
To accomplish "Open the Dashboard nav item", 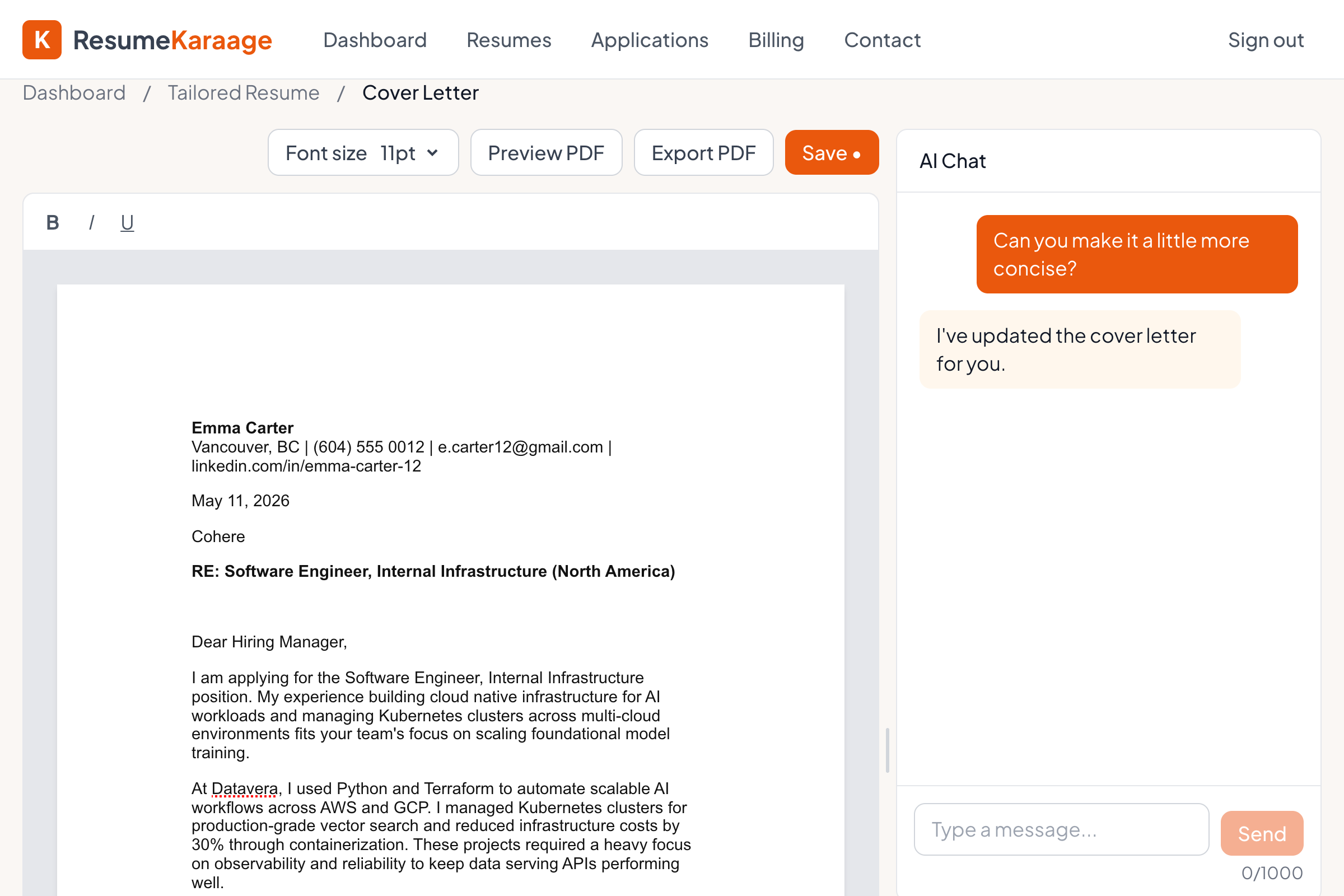I will [x=375, y=40].
